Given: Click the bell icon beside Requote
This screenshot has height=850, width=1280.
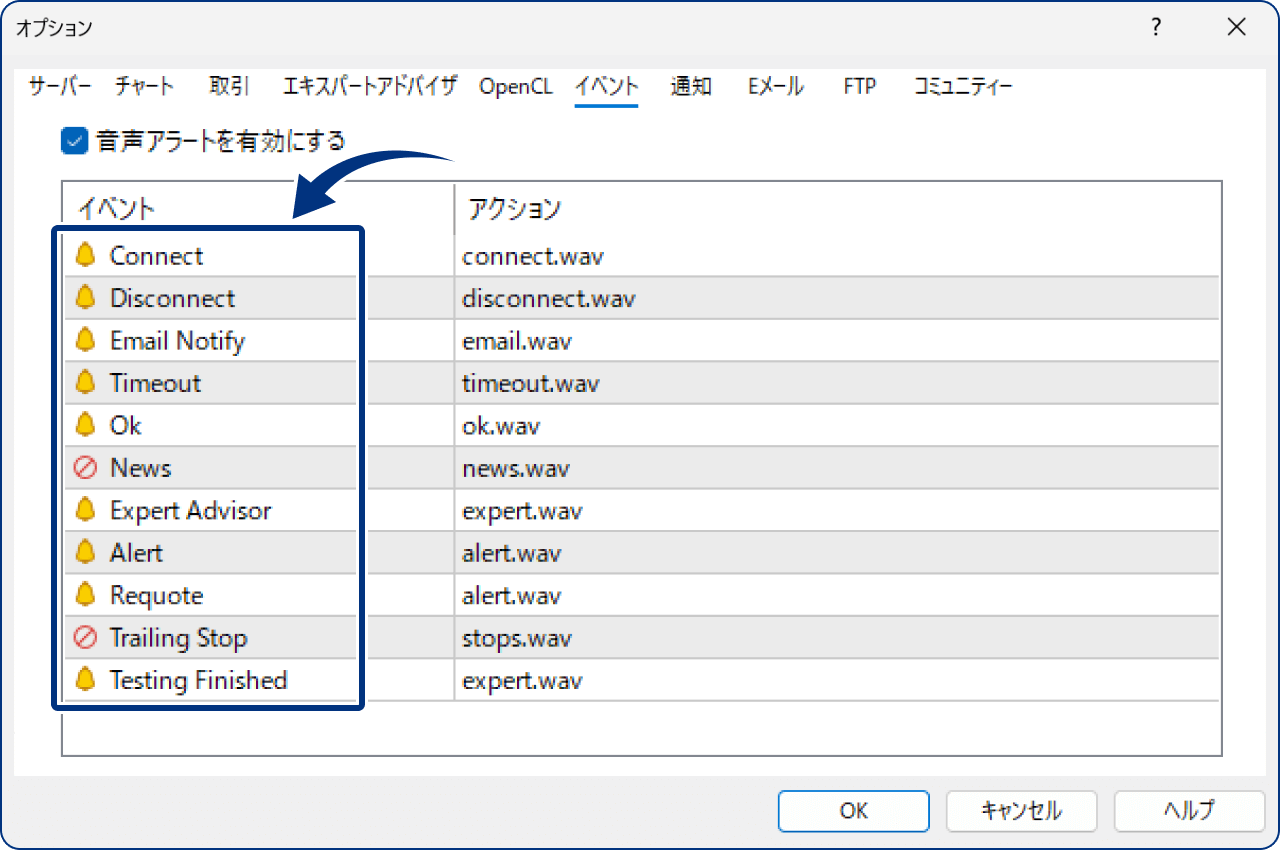Looking at the screenshot, I should pos(86,596).
